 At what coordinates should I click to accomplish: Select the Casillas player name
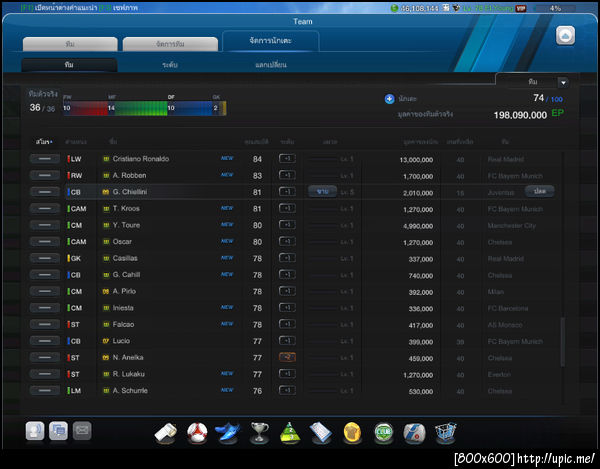click(x=125, y=258)
